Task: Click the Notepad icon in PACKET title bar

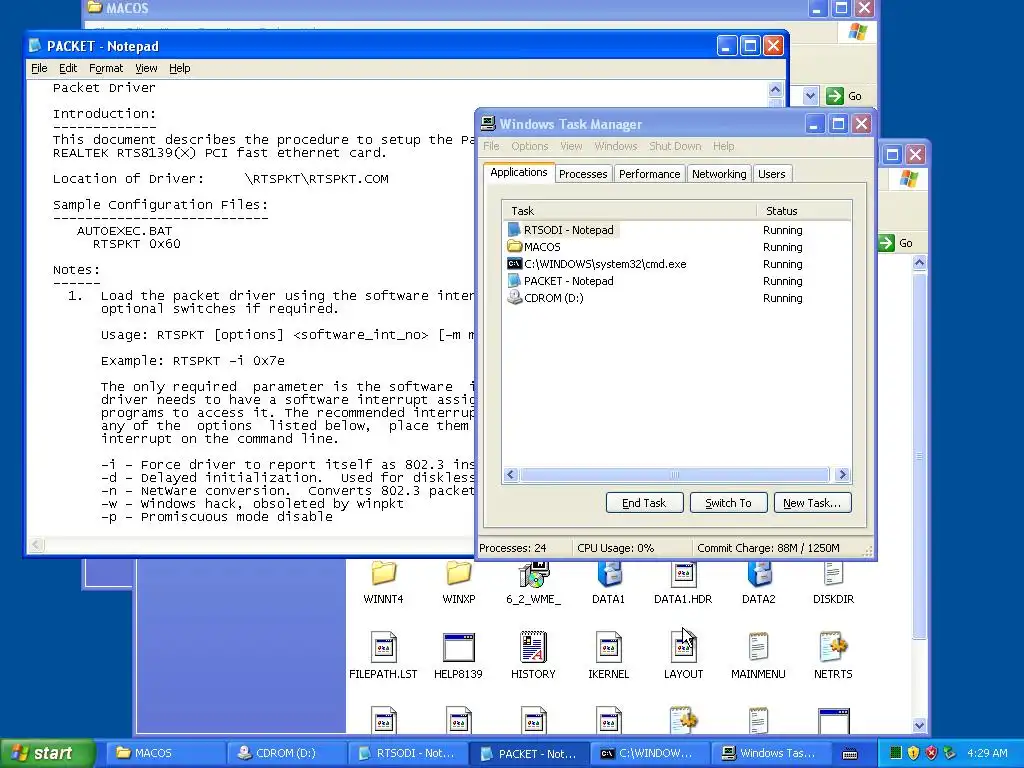Action: [36, 46]
